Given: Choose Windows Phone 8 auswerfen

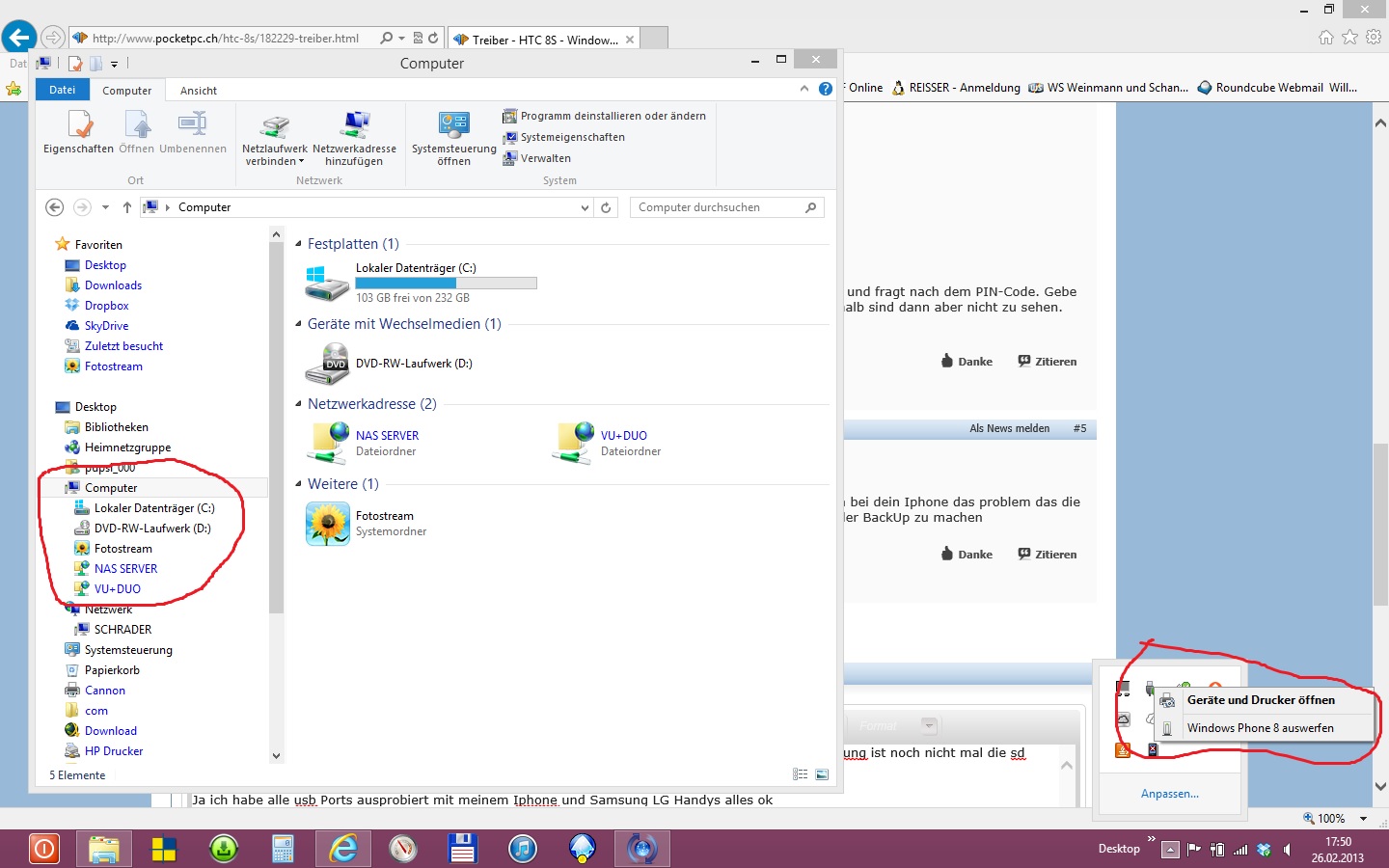Looking at the screenshot, I should [x=1264, y=728].
